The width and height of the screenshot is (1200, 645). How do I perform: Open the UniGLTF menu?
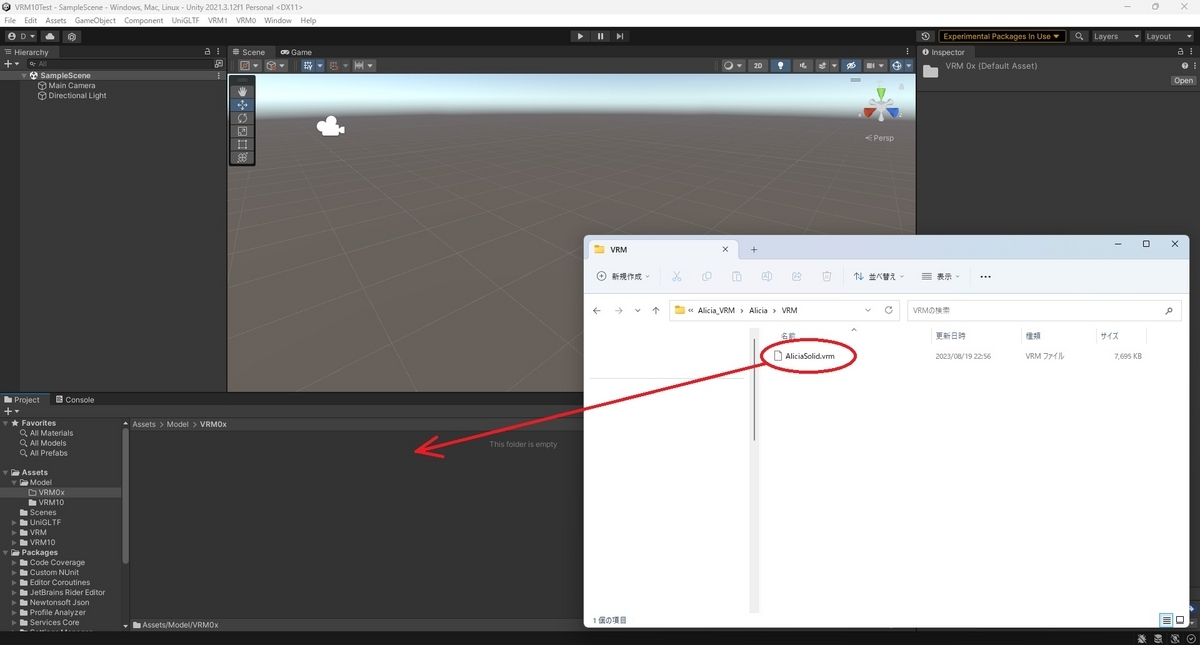tap(186, 20)
